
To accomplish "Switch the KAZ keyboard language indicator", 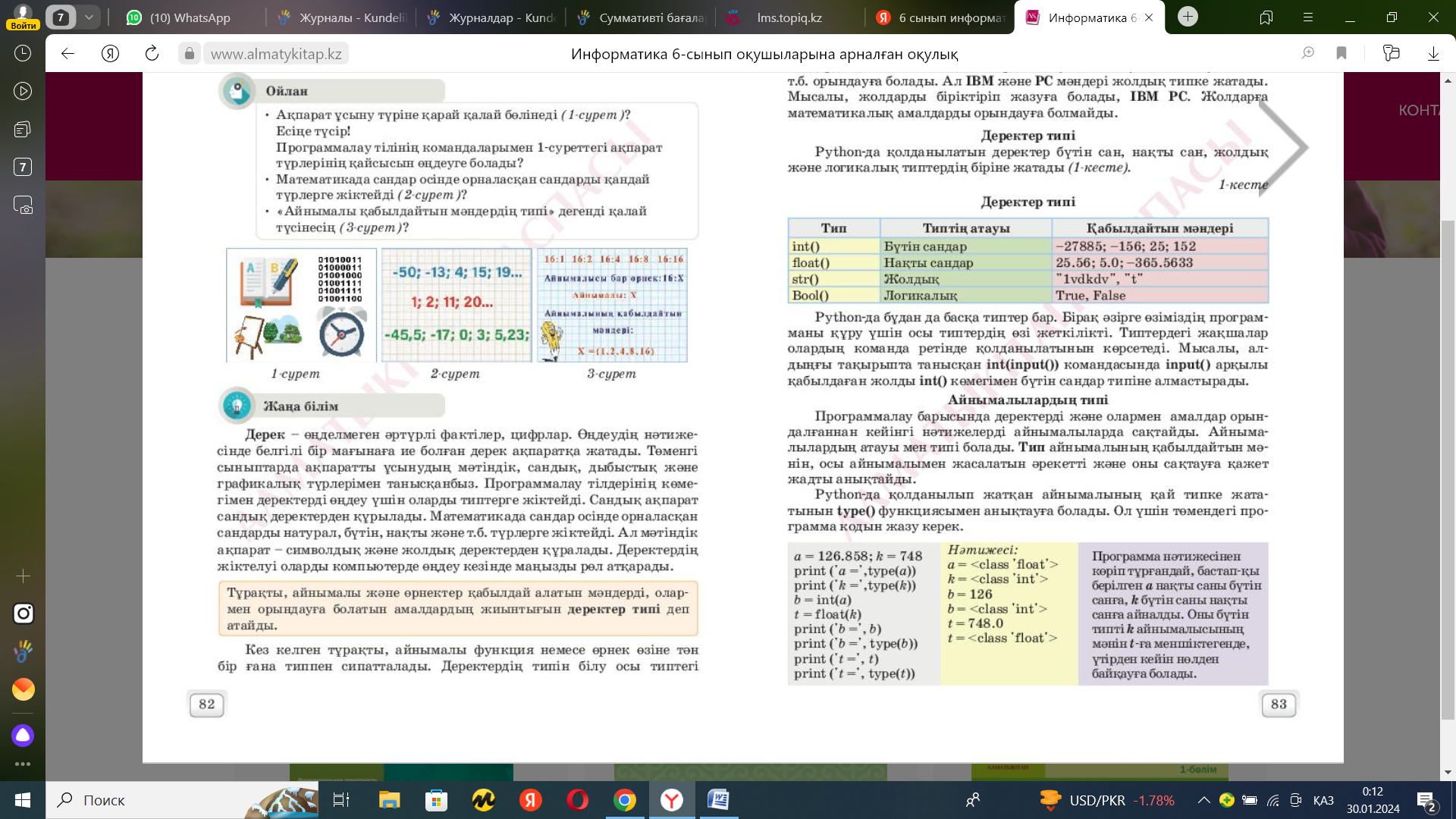I will pos(1323,800).
